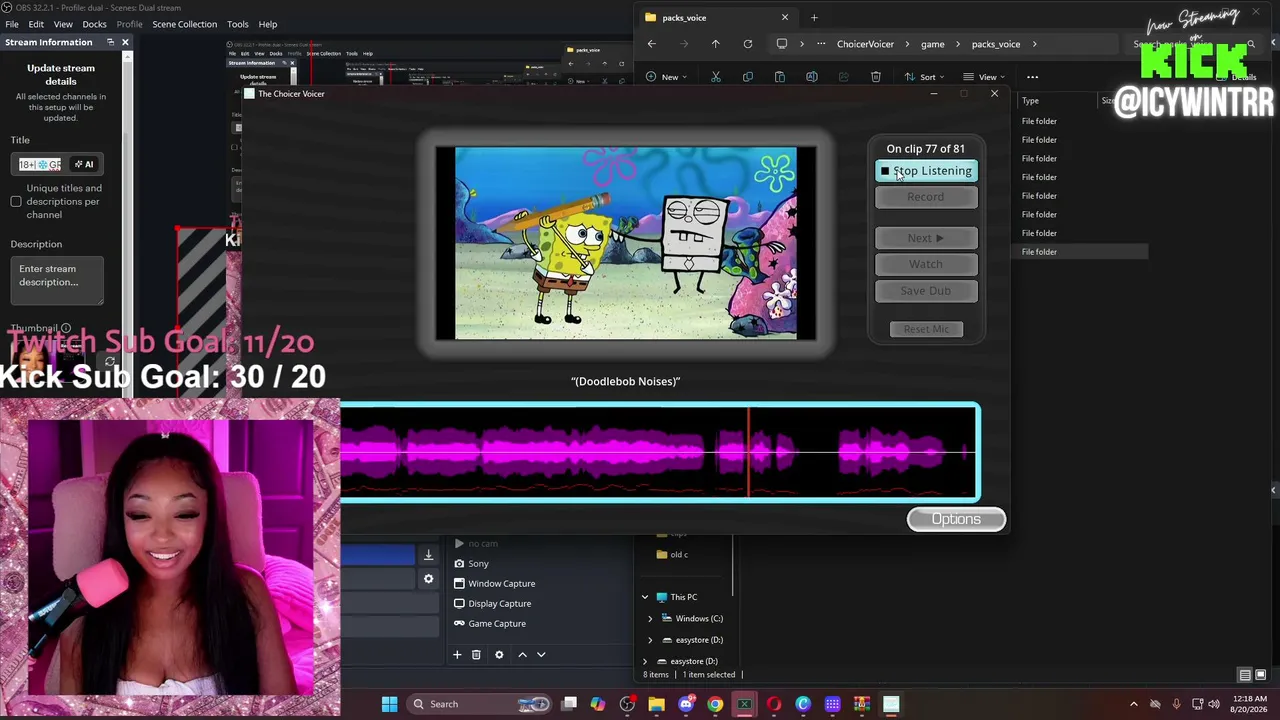Click the Delete trash icon in Explorer
The height and width of the screenshot is (720, 1280).
[x=875, y=77]
